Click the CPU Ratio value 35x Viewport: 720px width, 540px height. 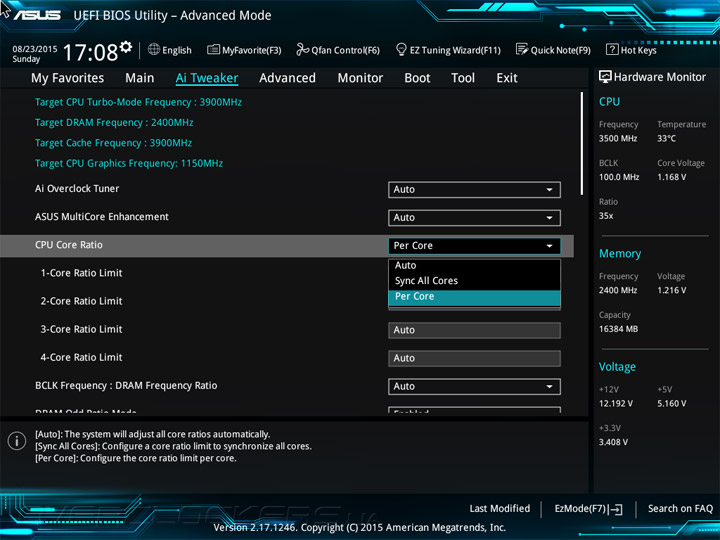click(606, 215)
